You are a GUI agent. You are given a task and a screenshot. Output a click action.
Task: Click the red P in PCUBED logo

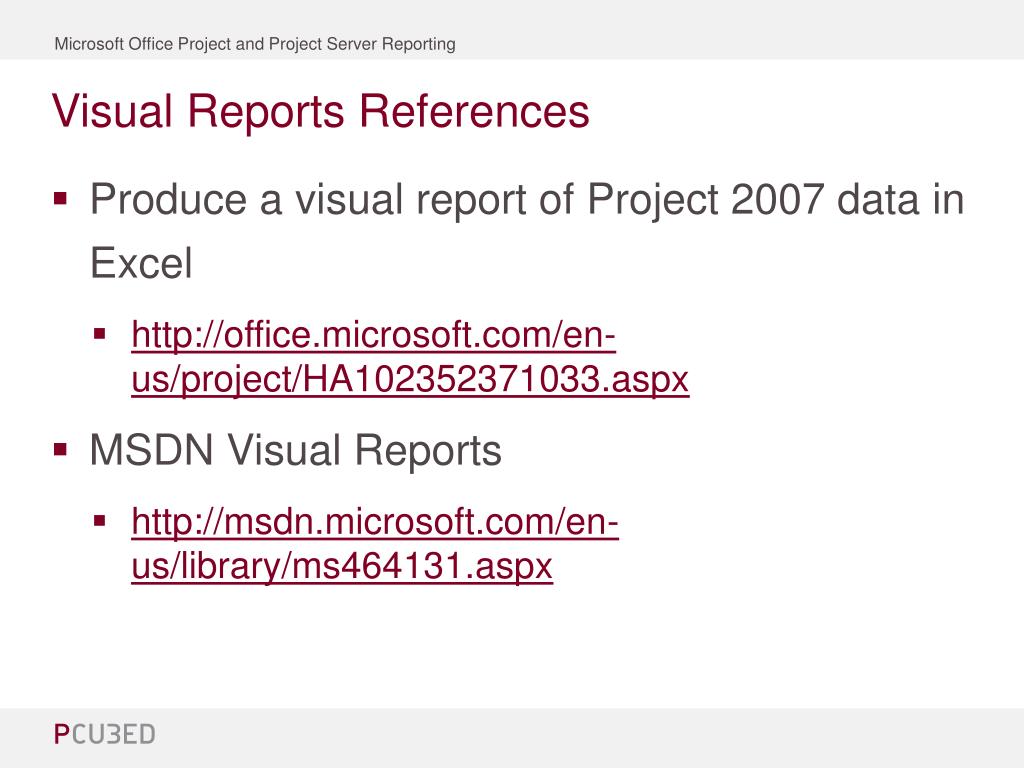[61, 734]
